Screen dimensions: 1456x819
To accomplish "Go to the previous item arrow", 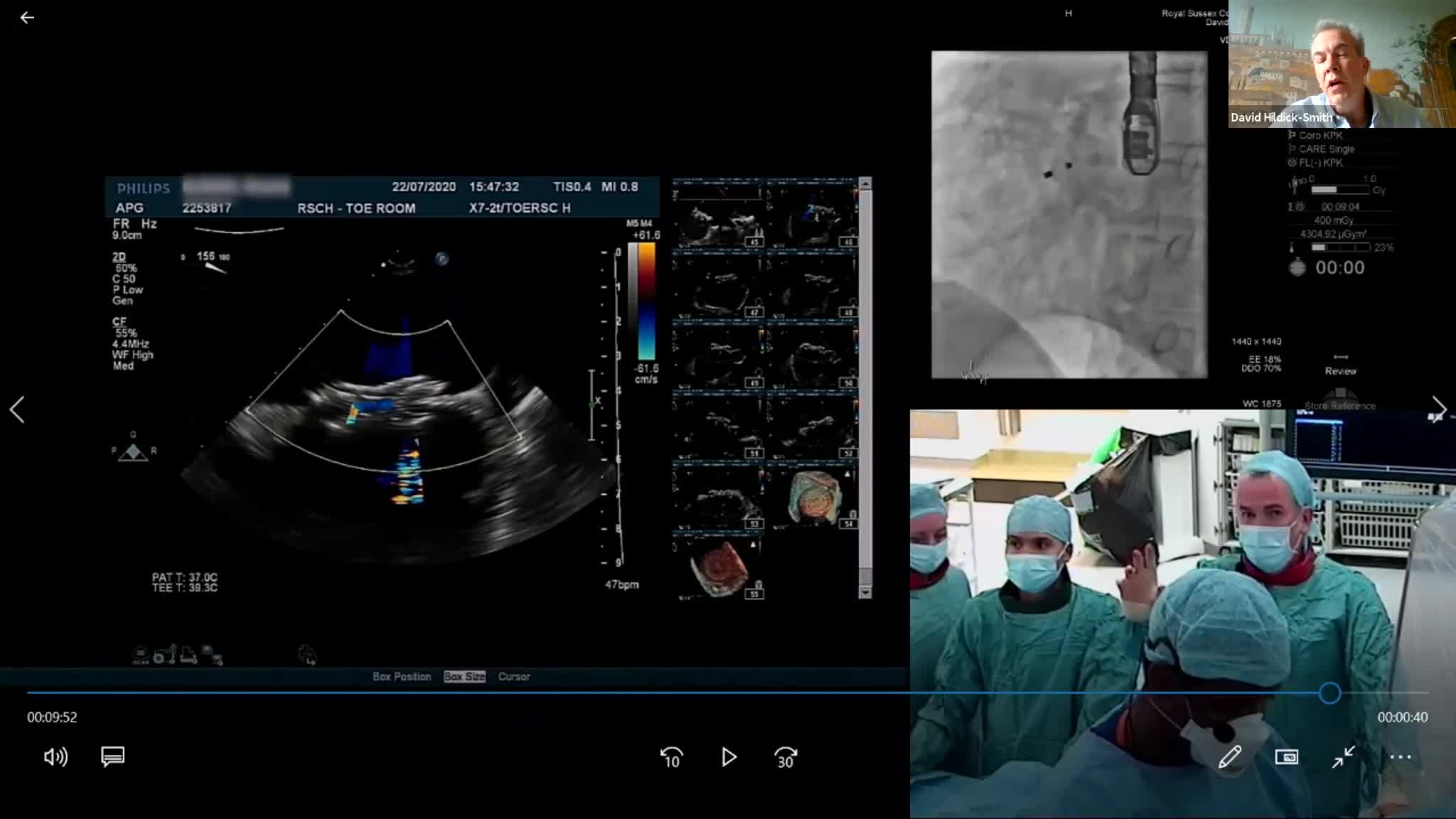I will 17,409.
